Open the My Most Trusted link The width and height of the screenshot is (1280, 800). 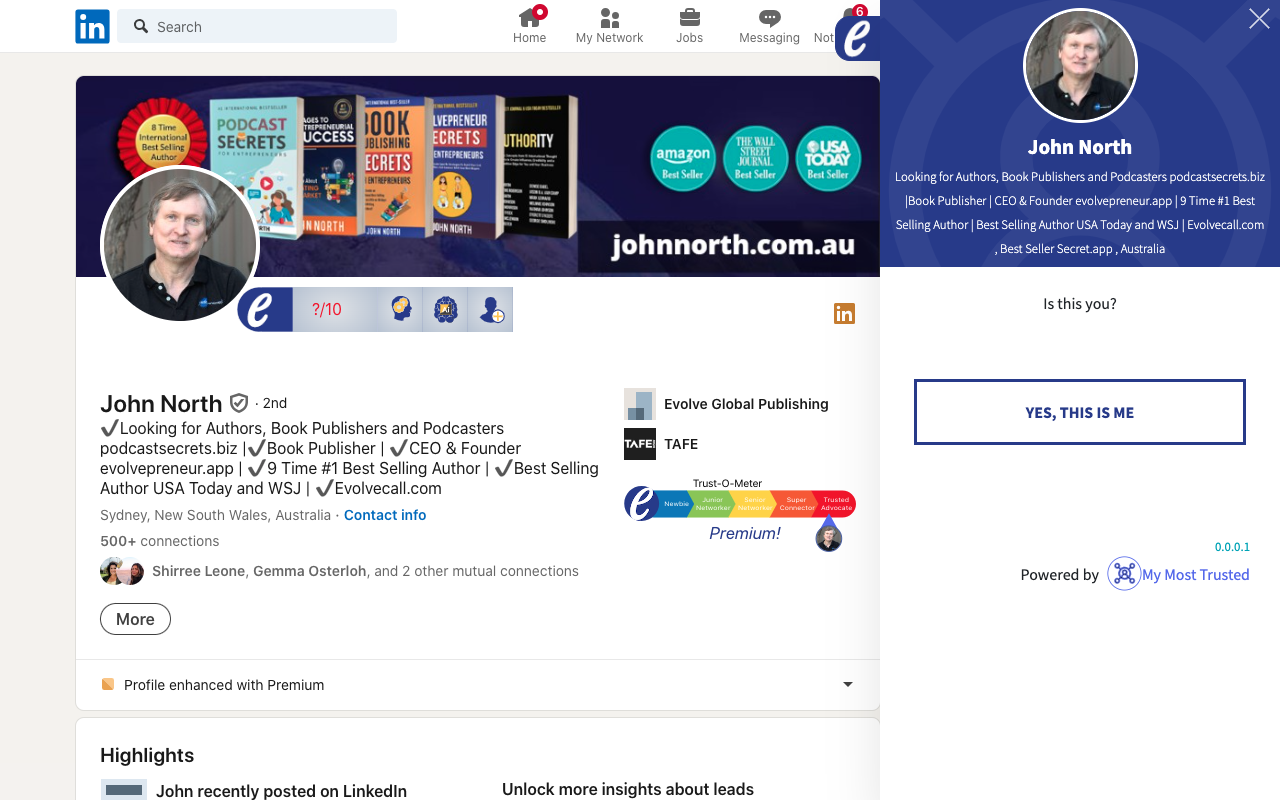pos(1195,575)
